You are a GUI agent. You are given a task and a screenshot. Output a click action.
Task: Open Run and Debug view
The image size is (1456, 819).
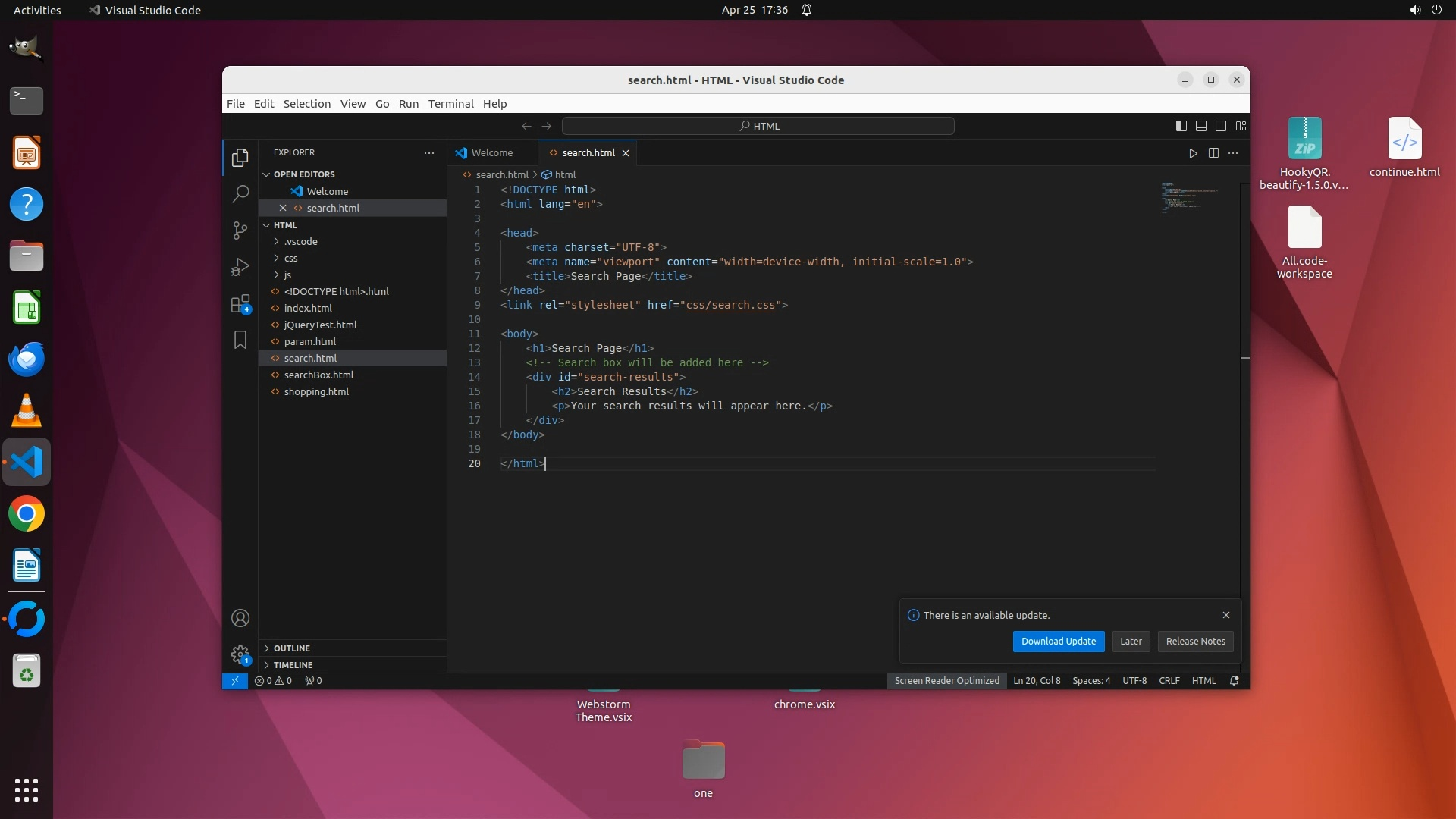click(x=240, y=267)
